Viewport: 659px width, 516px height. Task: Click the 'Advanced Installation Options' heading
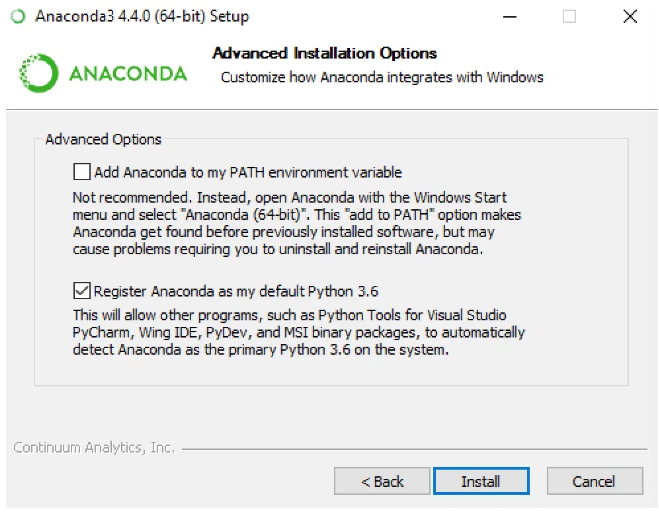pos(325,53)
